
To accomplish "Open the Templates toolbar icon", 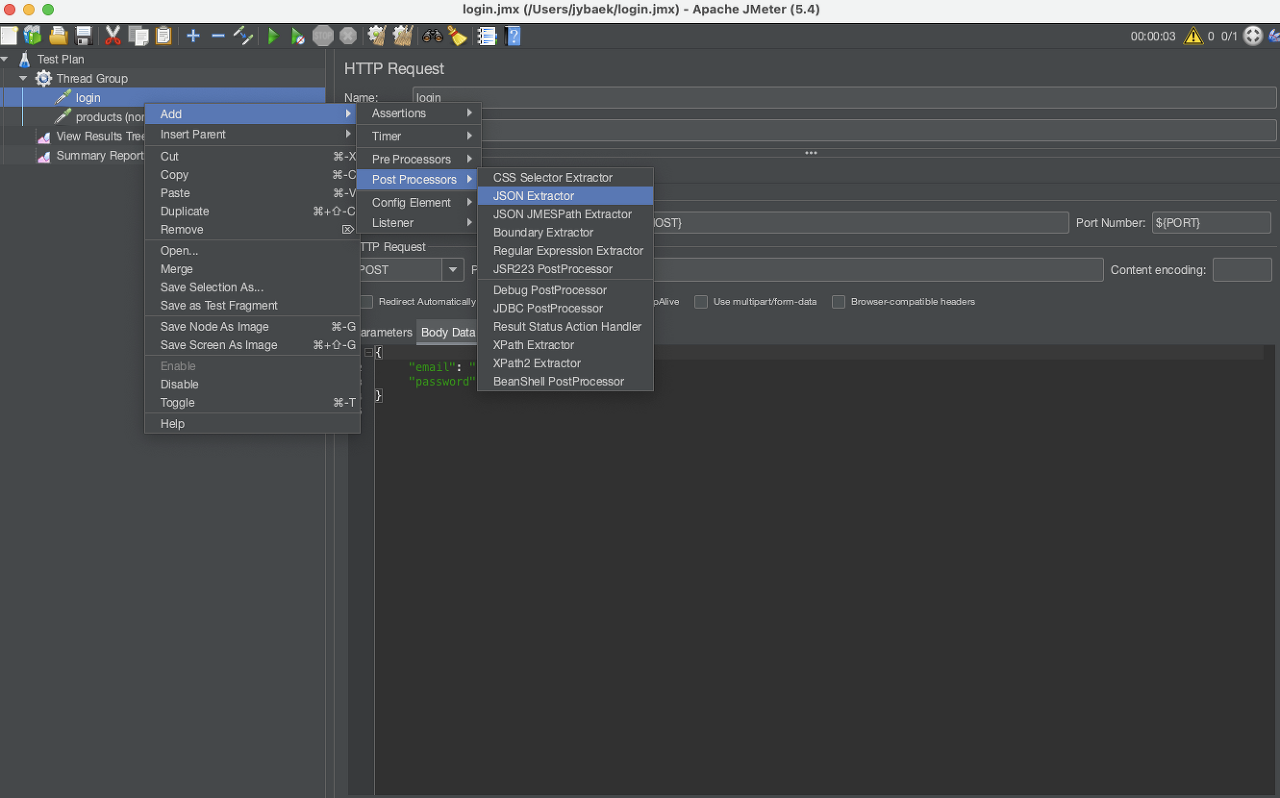I will (x=33, y=36).
